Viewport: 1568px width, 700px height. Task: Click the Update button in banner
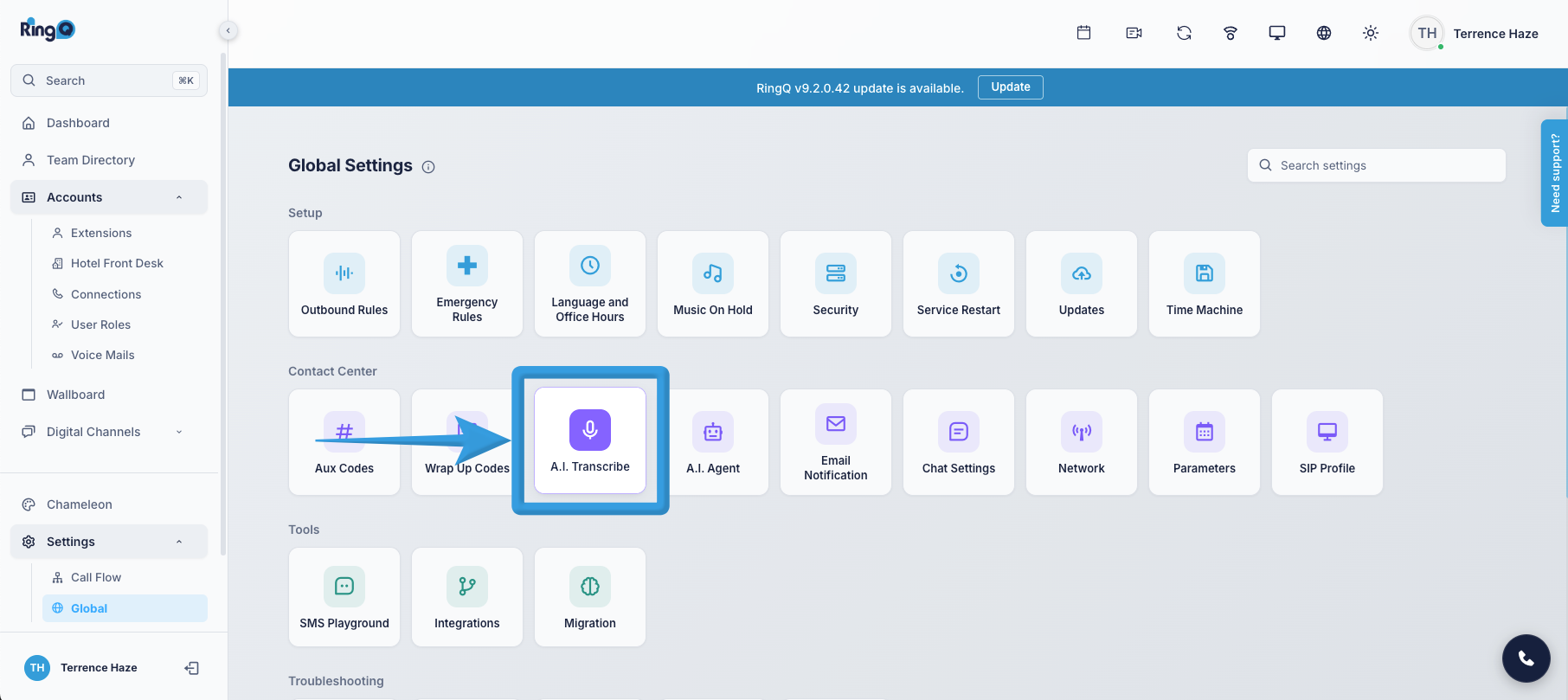[x=1011, y=87]
